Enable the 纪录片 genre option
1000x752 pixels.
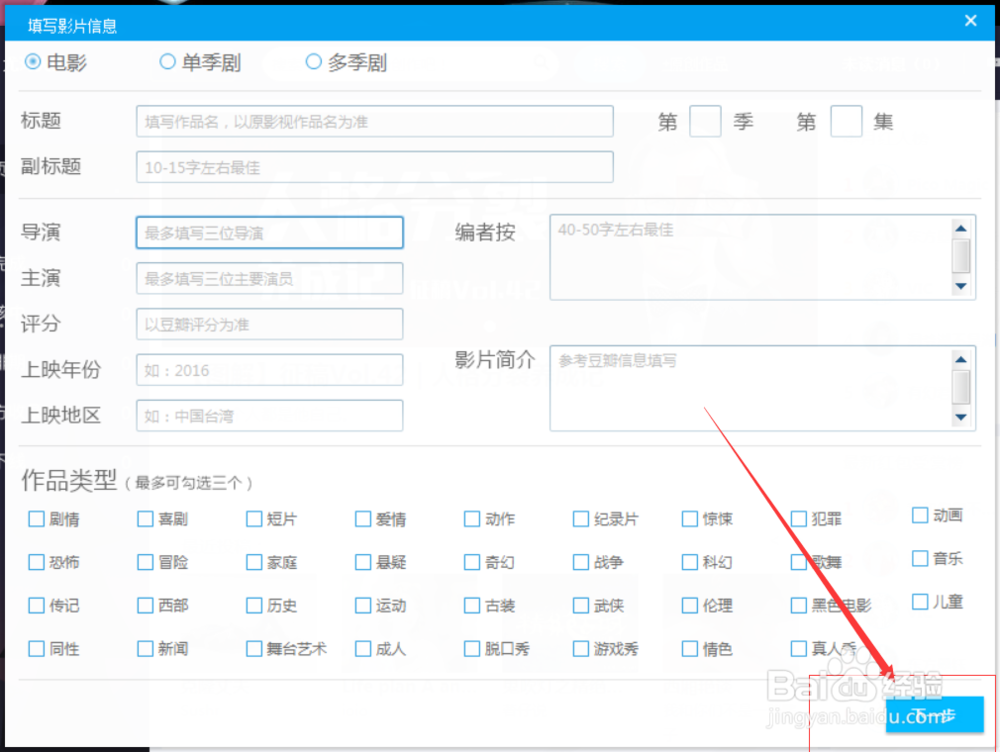click(580, 519)
